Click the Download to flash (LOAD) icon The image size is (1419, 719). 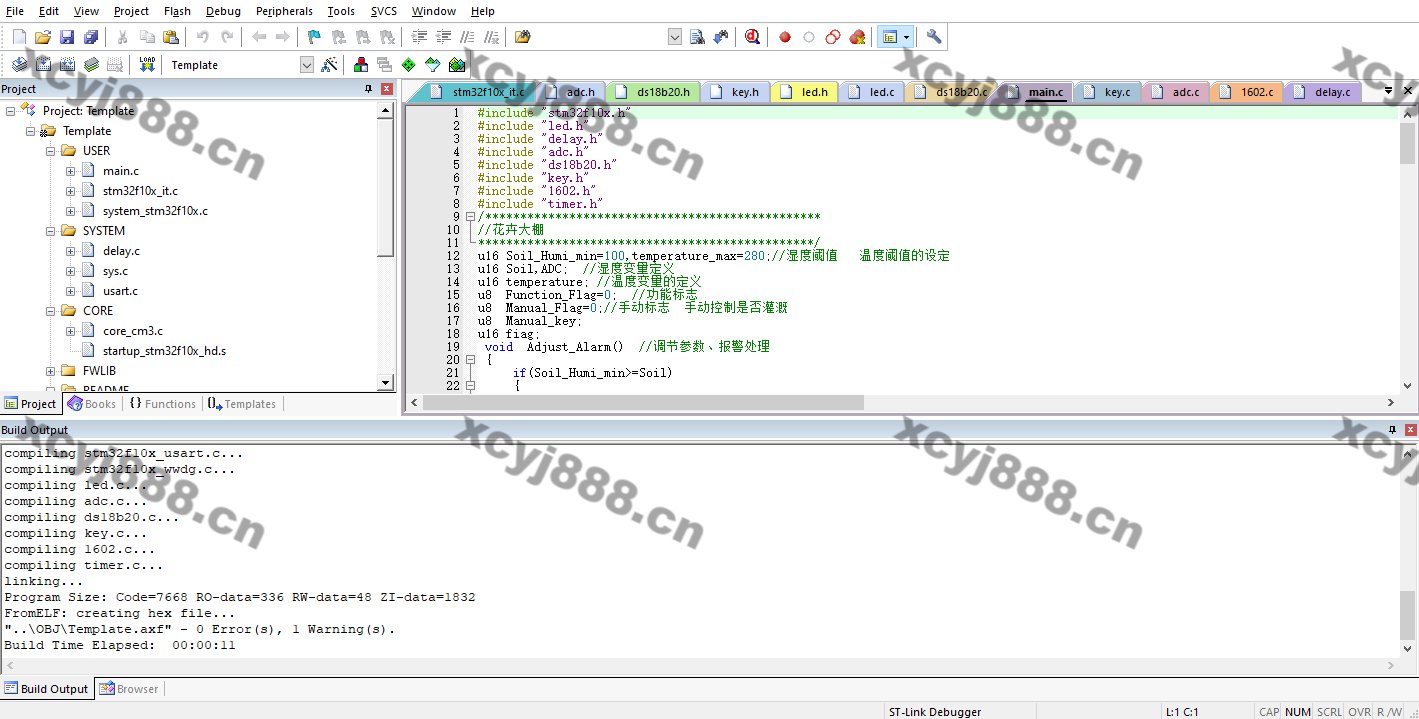tap(147, 65)
